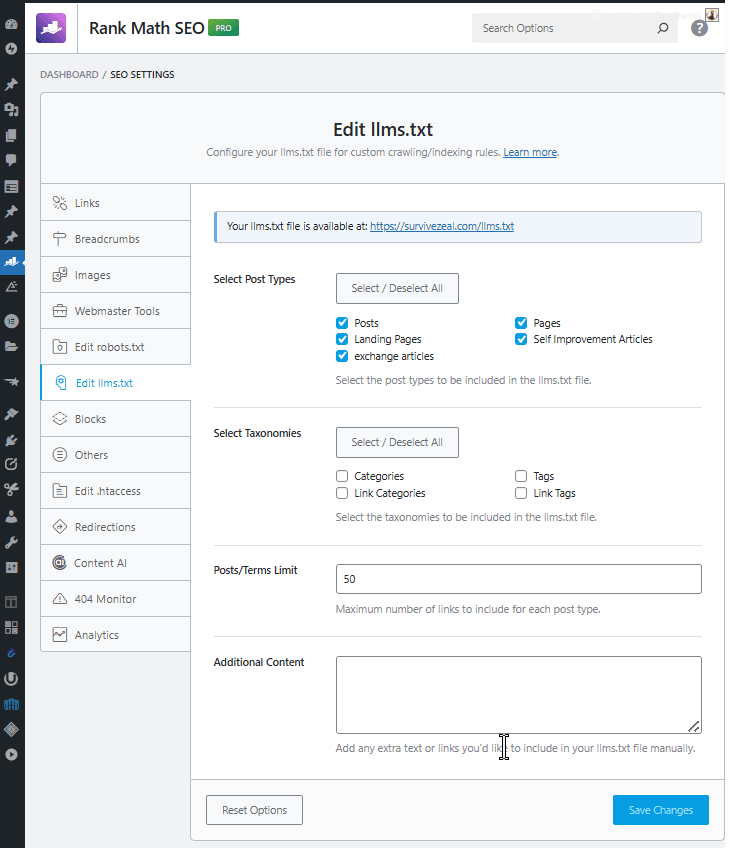Open Tools wrench icon in admin sidebar
The width and height of the screenshot is (730, 848).
click(11, 543)
